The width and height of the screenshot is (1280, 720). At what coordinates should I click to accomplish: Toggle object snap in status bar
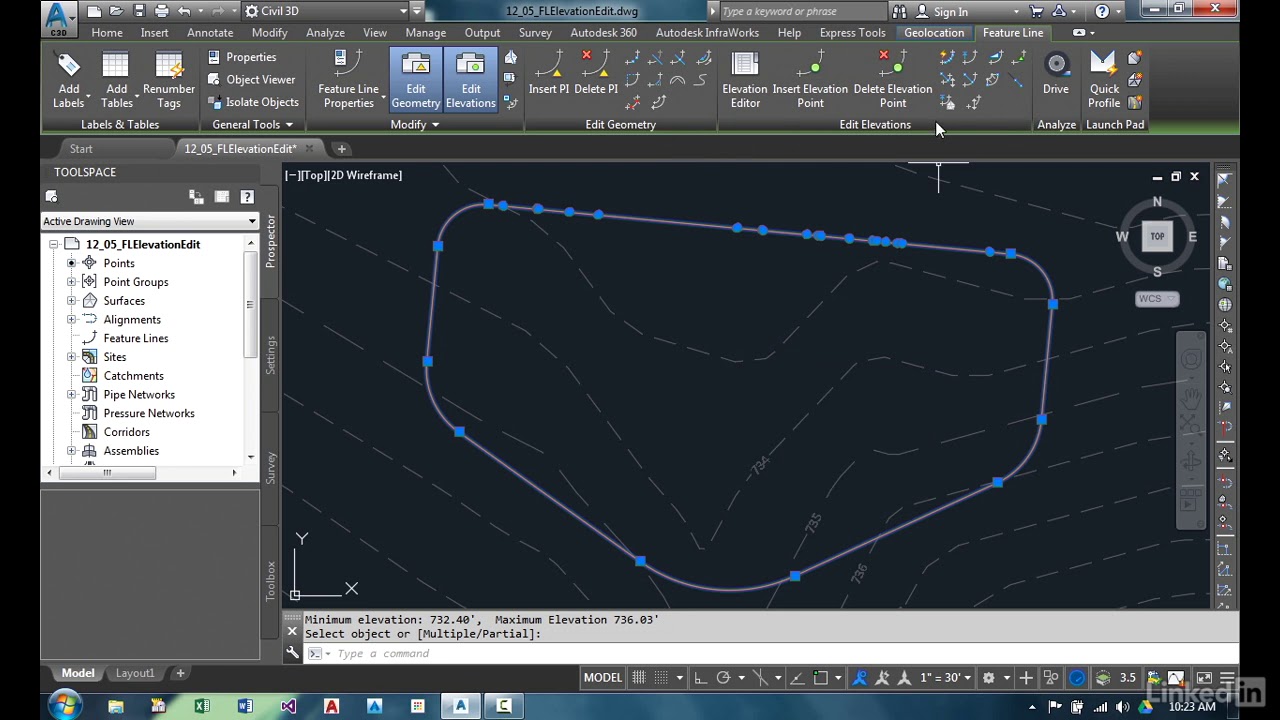[x=821, y=678]
